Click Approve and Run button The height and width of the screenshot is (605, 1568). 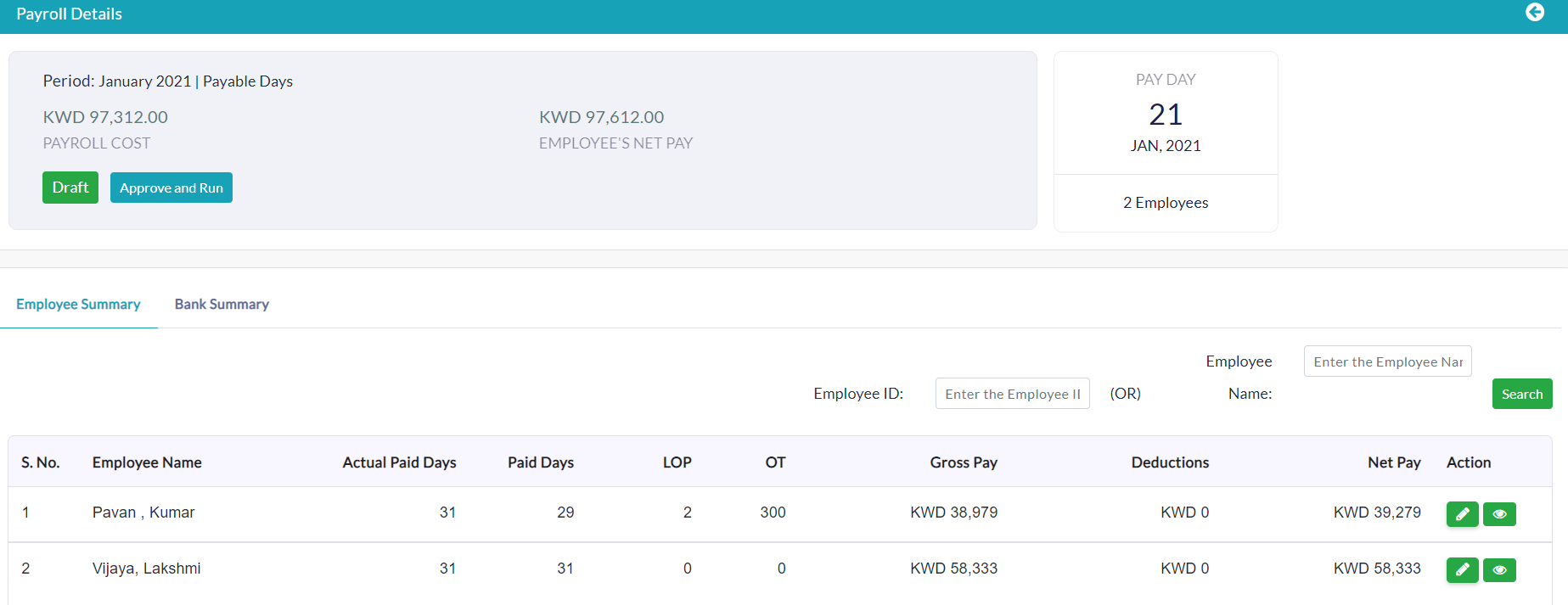171,188
